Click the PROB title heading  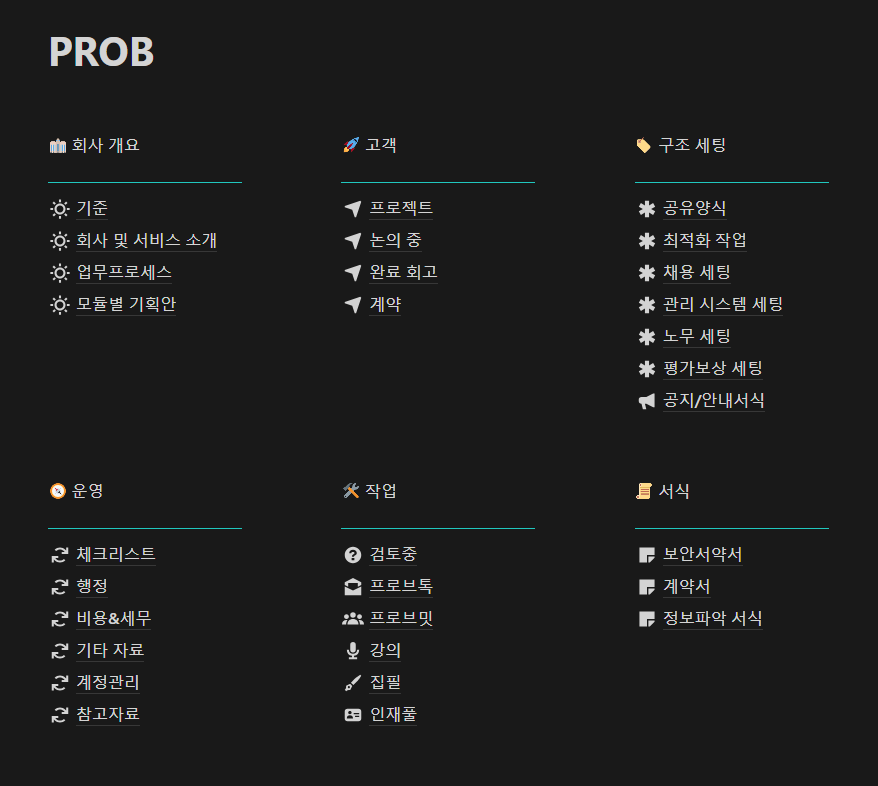pyautogui.click(x=101, y=52)
